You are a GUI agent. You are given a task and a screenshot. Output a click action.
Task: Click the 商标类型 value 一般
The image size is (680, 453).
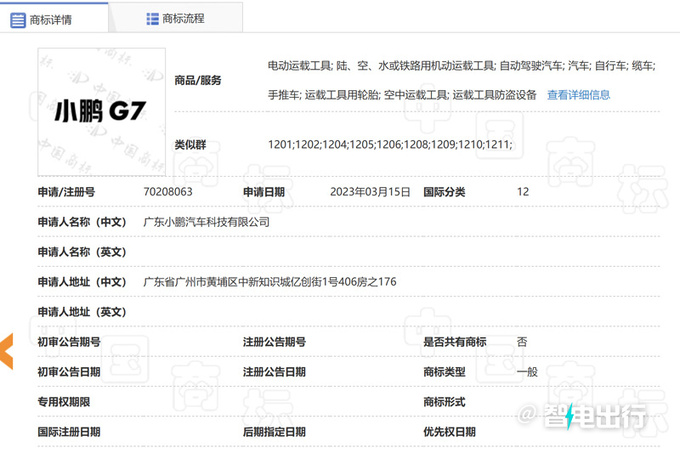click(527, 371)
